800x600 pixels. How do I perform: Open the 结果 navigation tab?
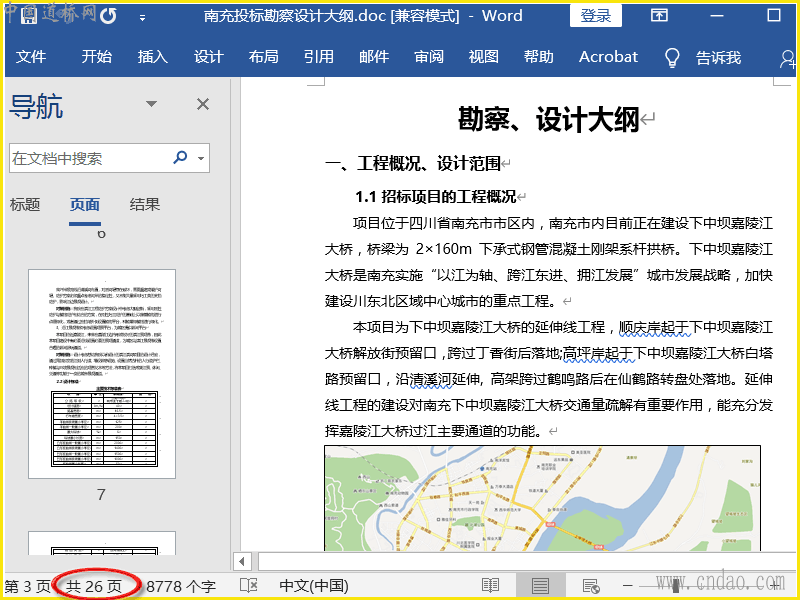tap(145, 204)
